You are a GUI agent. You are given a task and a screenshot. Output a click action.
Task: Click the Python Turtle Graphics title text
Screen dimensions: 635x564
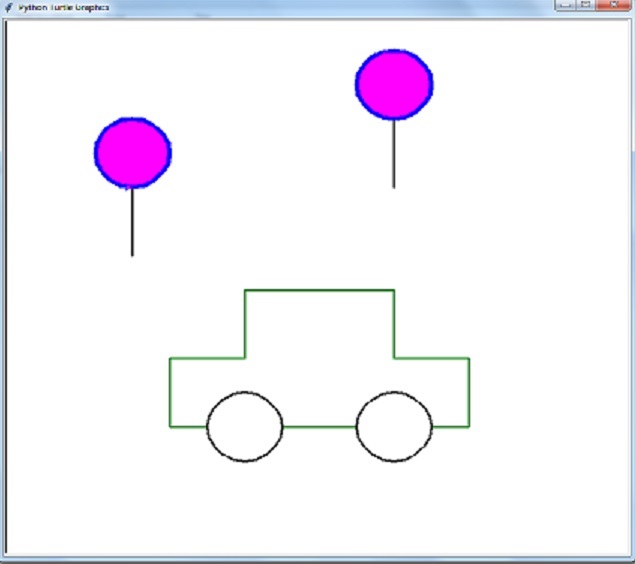tap(64, 8)
